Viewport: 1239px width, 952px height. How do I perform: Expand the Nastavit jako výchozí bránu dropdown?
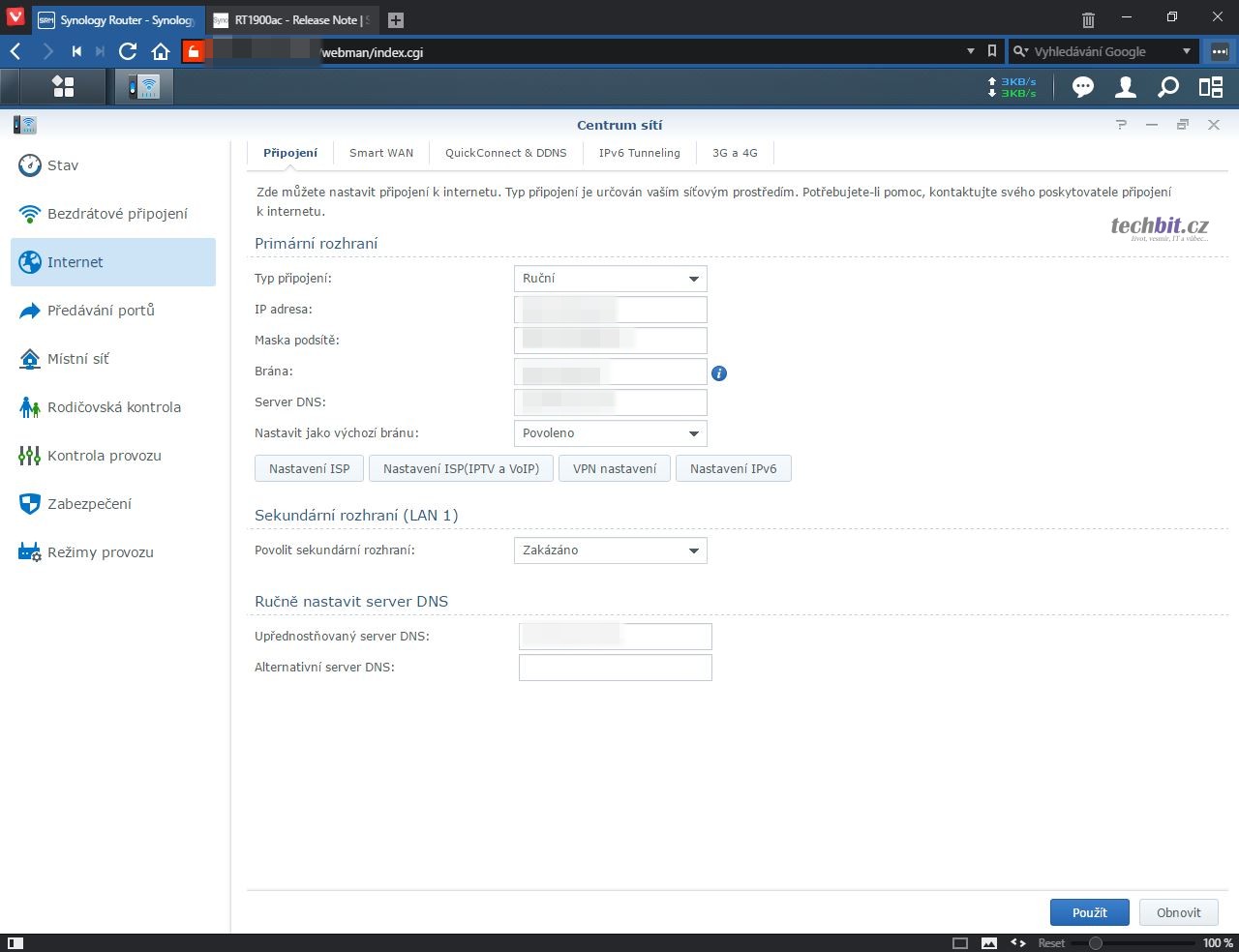pos(610,433)
